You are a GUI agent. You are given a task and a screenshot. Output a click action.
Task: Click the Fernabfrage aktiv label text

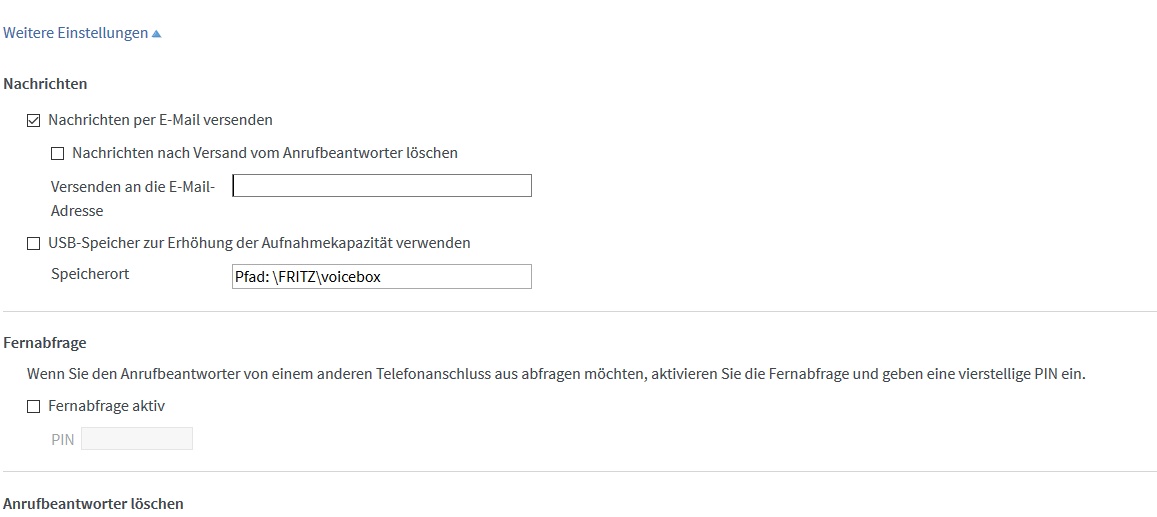tap(106, 406)
